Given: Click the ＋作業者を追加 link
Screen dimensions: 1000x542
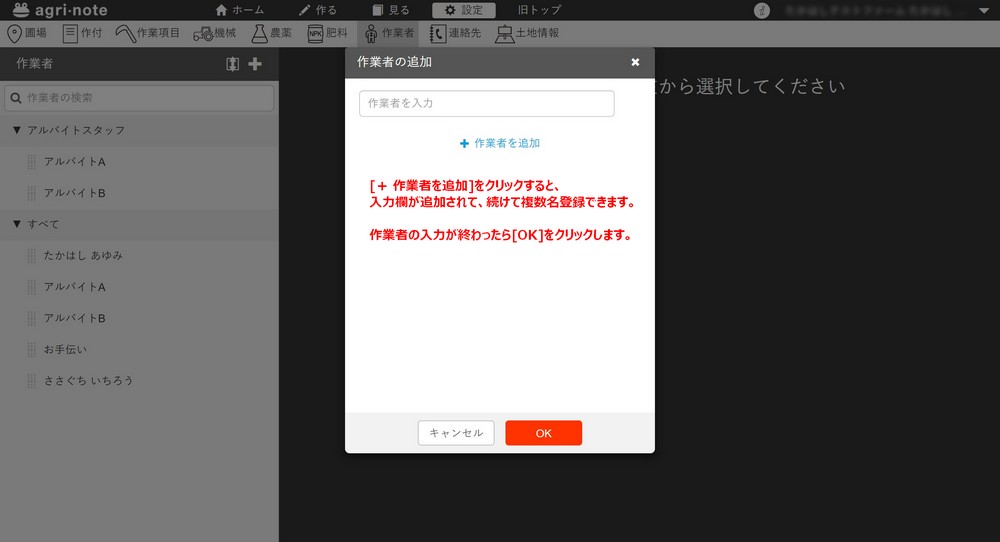Looking at the screenshot, I should [x=500, y=143].
